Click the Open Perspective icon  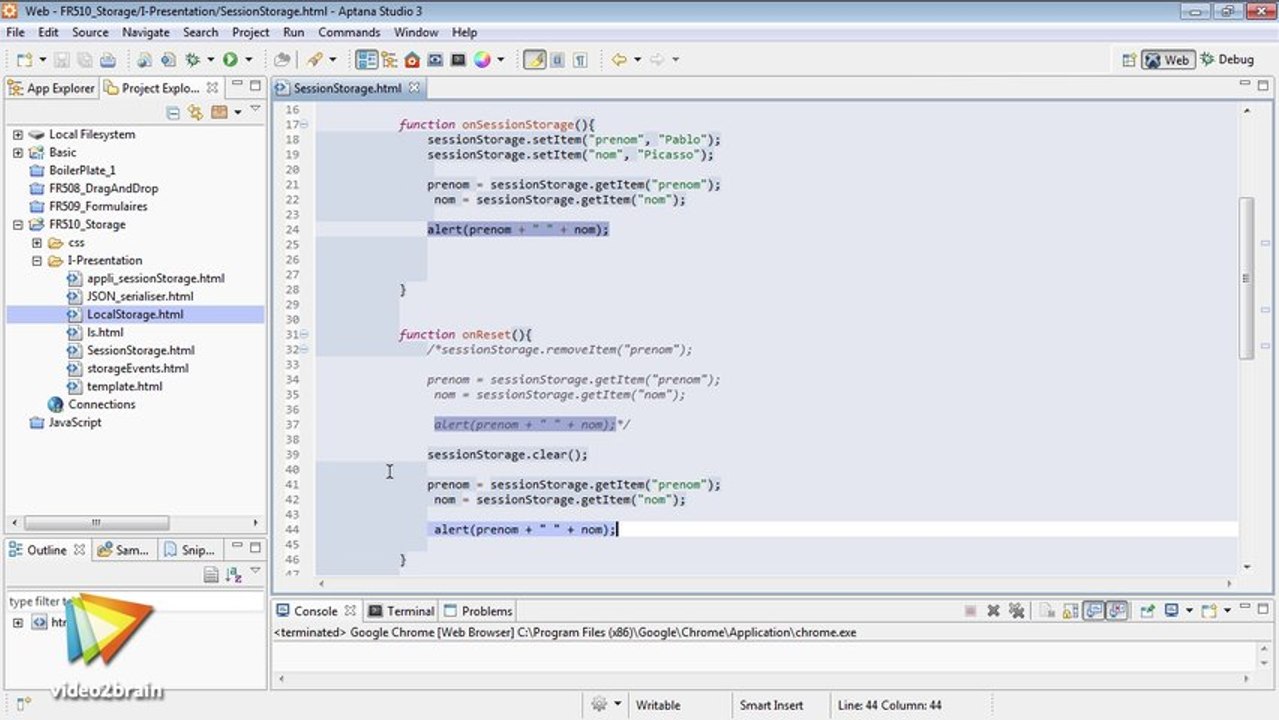1129,60
